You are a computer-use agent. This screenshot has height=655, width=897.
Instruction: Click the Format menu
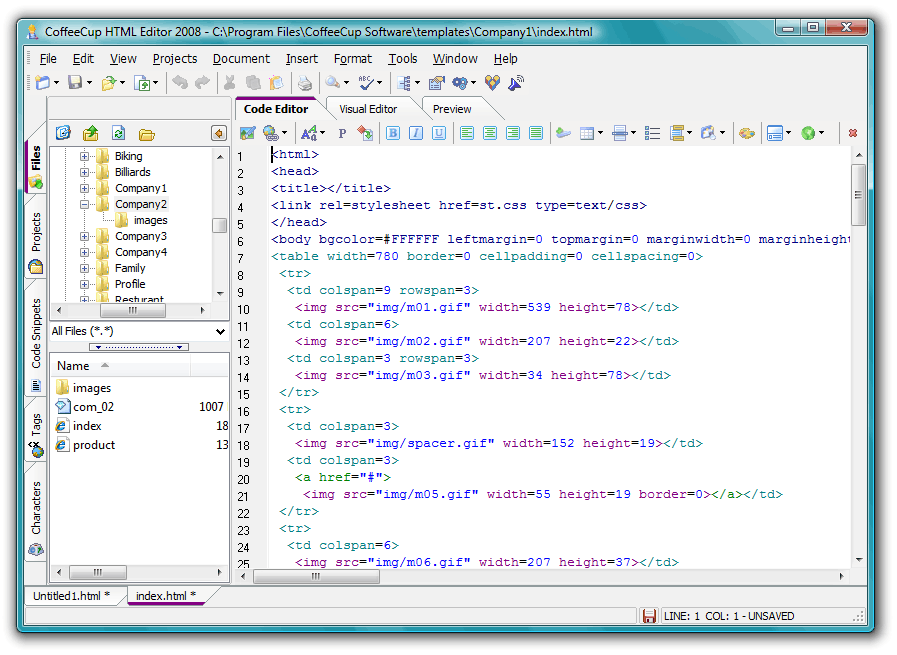click(x=353, y=59)
